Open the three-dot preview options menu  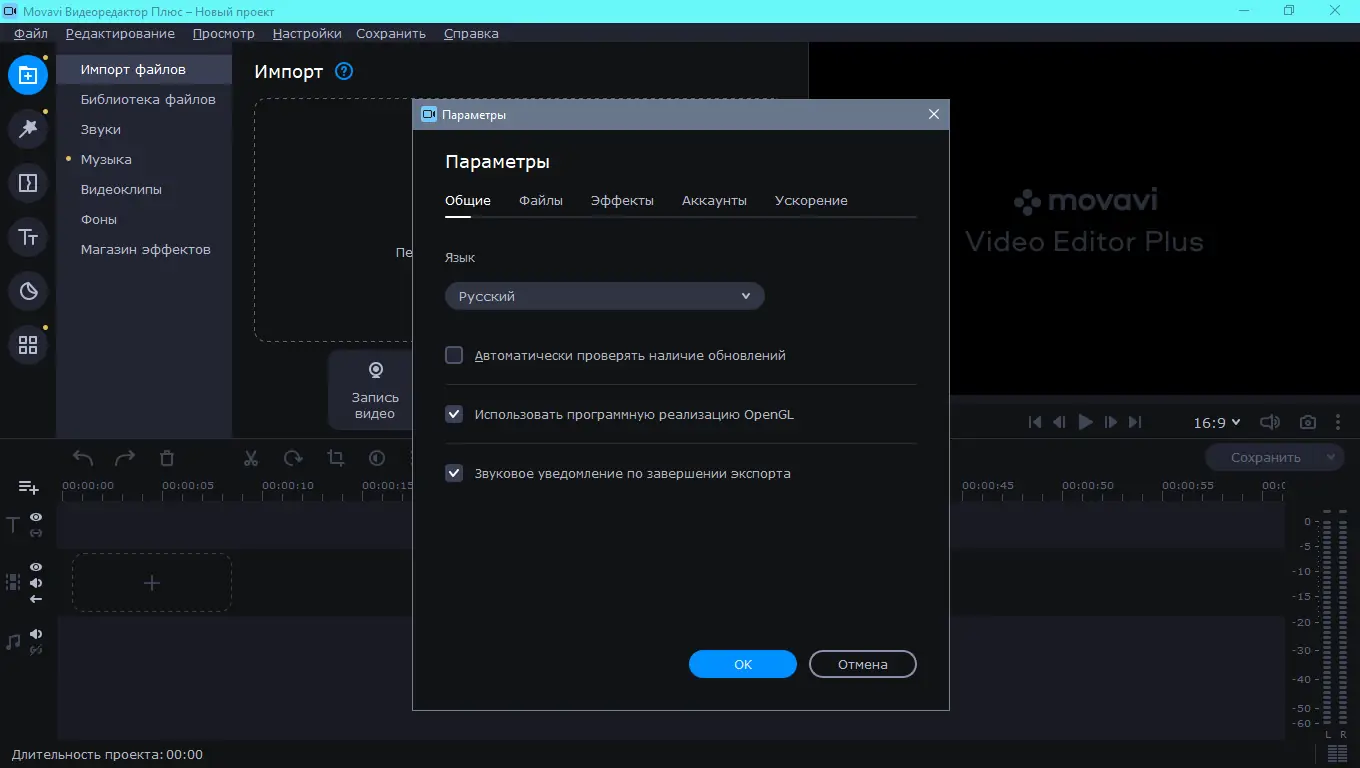[1338, 422]
